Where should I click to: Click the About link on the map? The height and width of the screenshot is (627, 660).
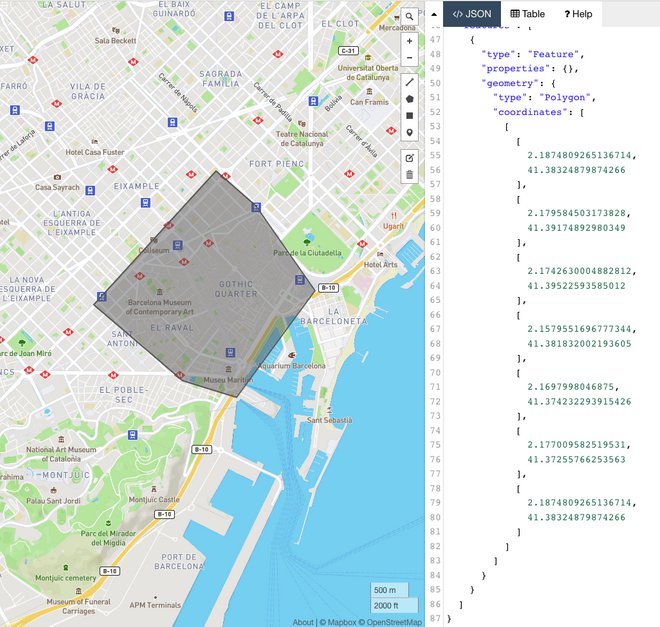pos(302,621)
